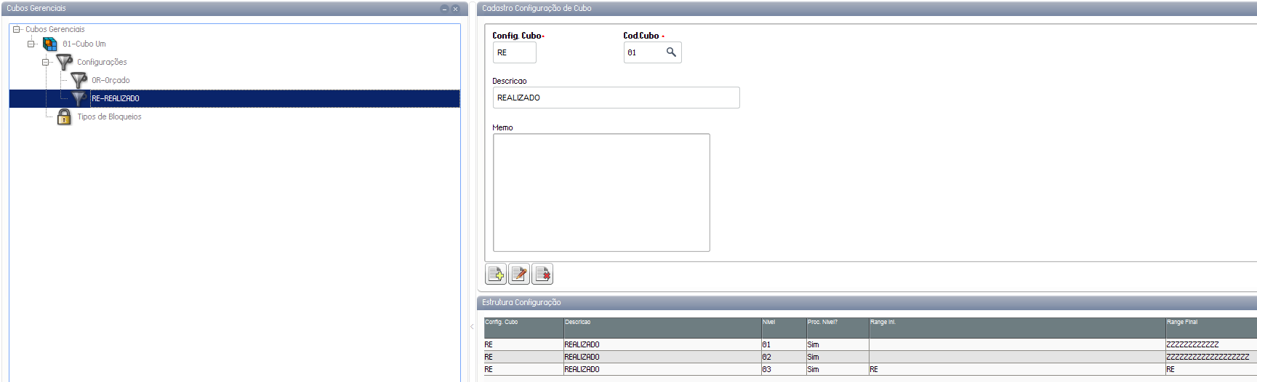This screenshot has width=1262, height=382.
Task: Click the funnel icon beside OR-Orçado
Action: pyautogui.click(x=79, y=80)
